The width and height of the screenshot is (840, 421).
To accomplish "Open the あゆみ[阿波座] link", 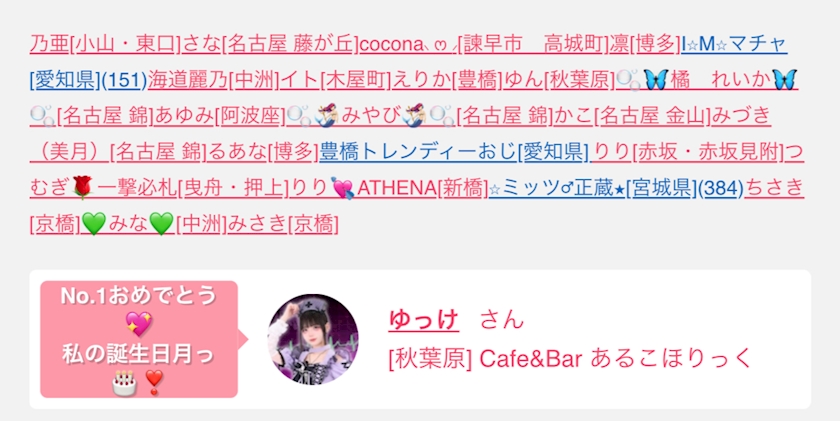I will pyautogui.click(x=220, y=116).
